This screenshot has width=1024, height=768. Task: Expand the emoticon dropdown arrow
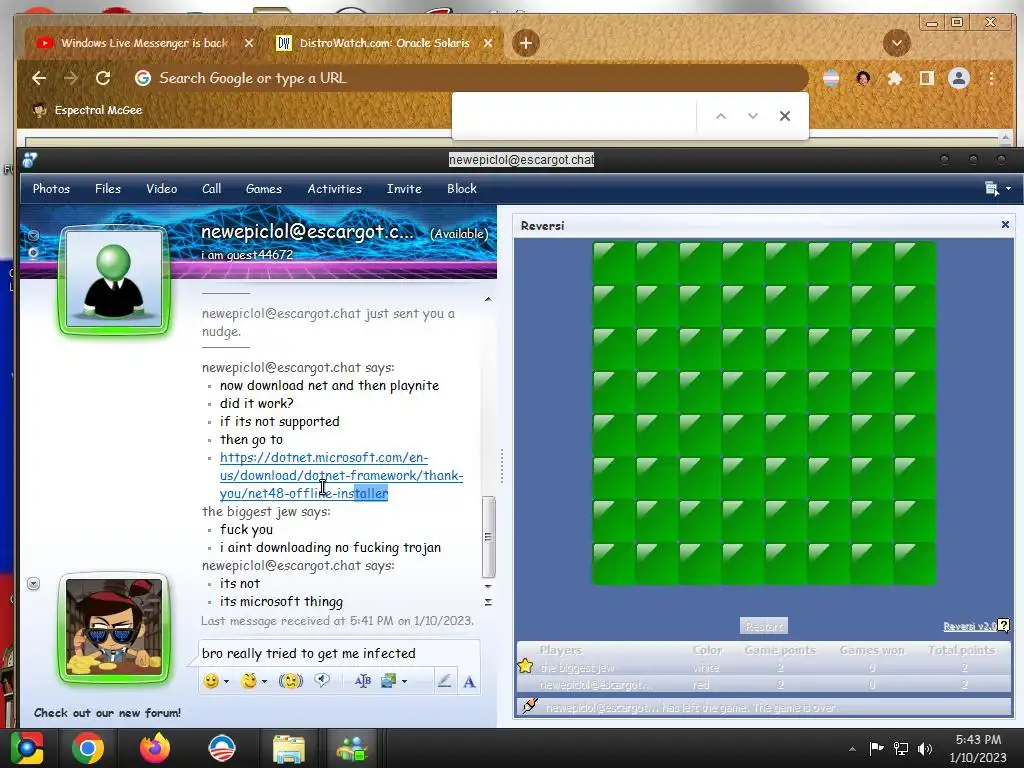coord(227,682)
